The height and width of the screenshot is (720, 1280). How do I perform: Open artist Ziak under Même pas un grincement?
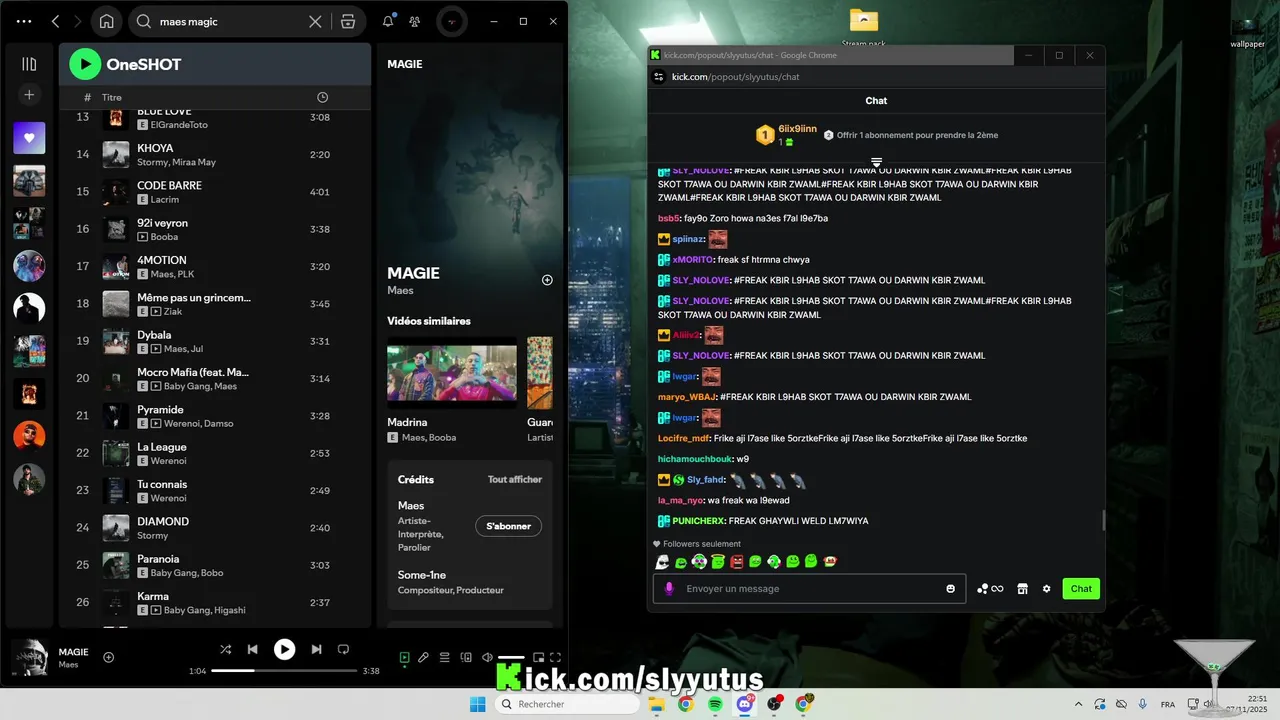pos(174,312)
